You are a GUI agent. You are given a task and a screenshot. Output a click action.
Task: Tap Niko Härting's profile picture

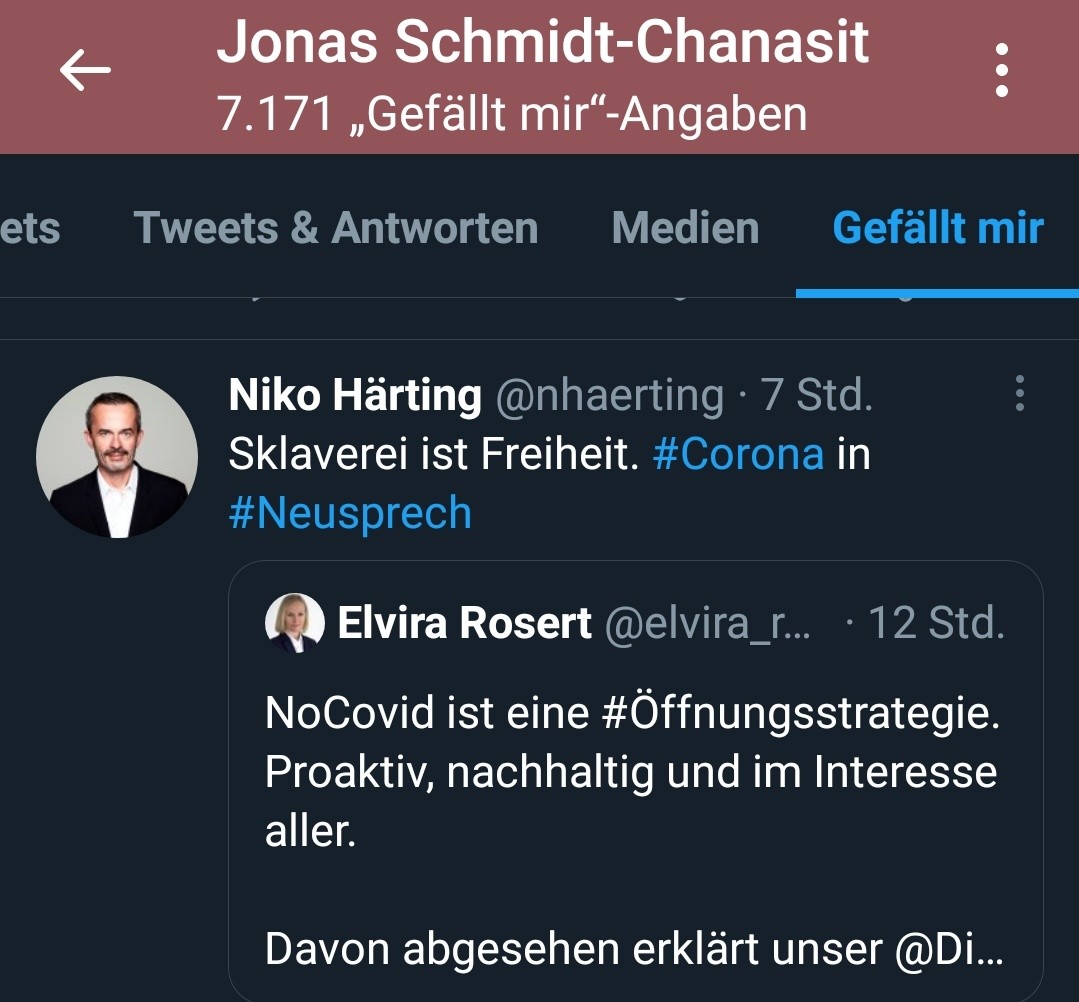coord(117,457)
